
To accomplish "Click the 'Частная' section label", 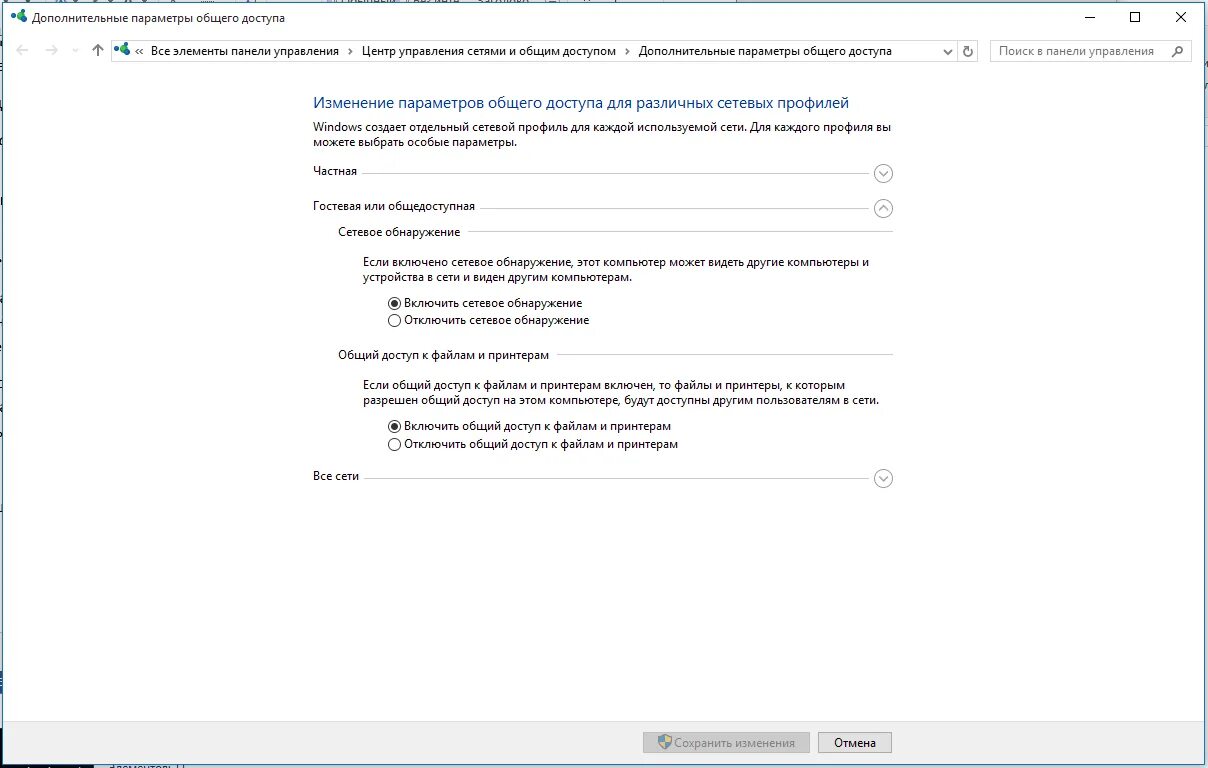I will pos(335,171).
